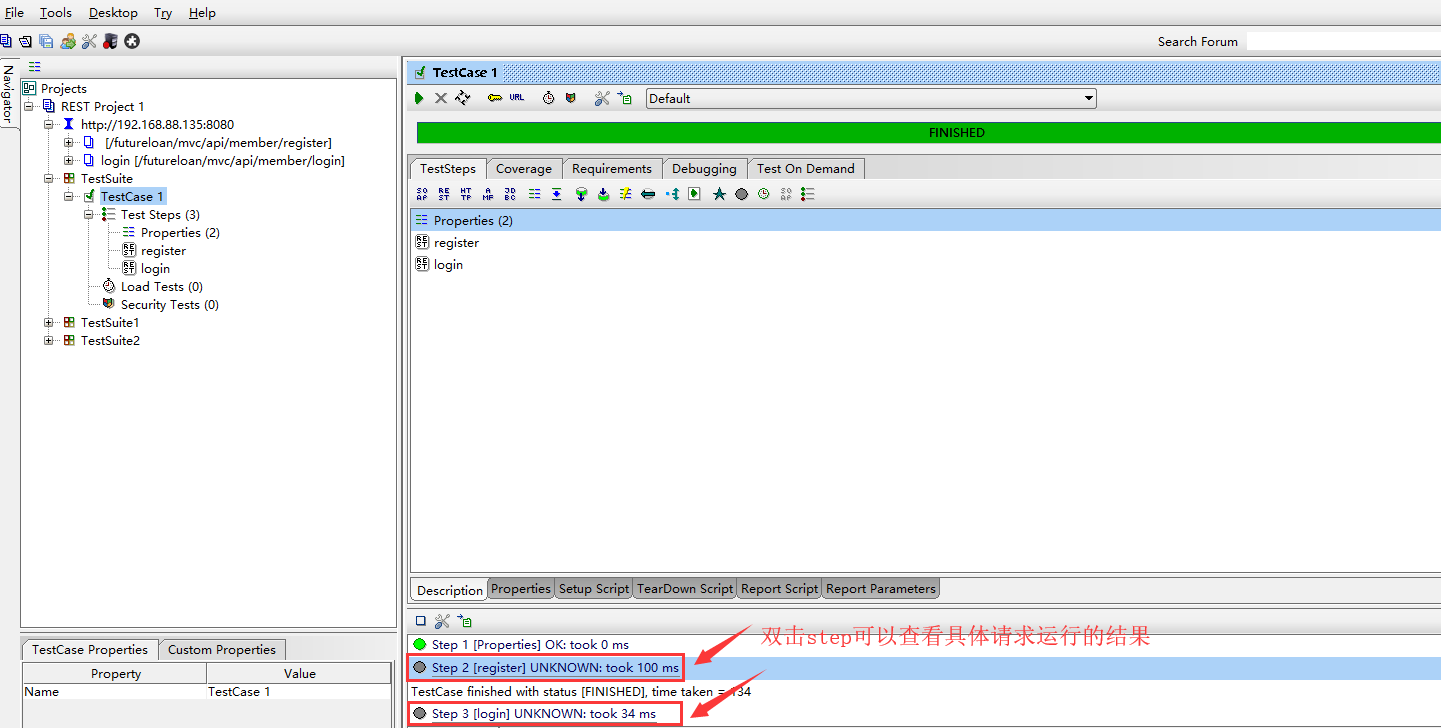
Task: Add a REST request test step
Action: tap(443, 194)
